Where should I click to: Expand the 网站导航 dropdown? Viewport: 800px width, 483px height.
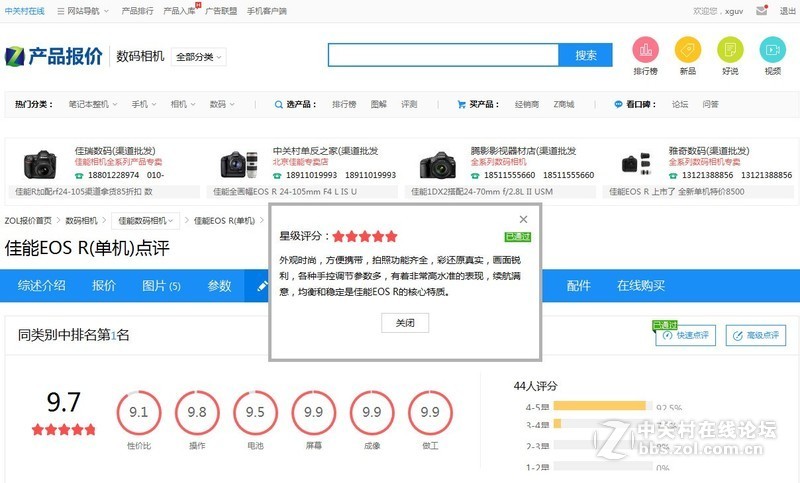tap(83, 11)
